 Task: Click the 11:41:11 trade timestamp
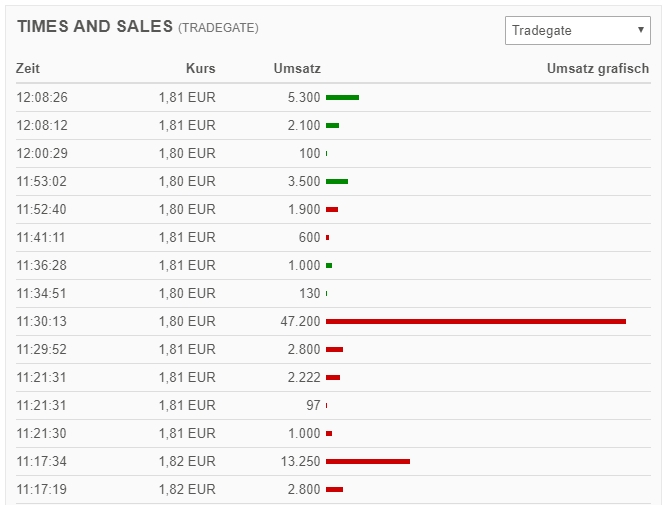coord(42,237)
